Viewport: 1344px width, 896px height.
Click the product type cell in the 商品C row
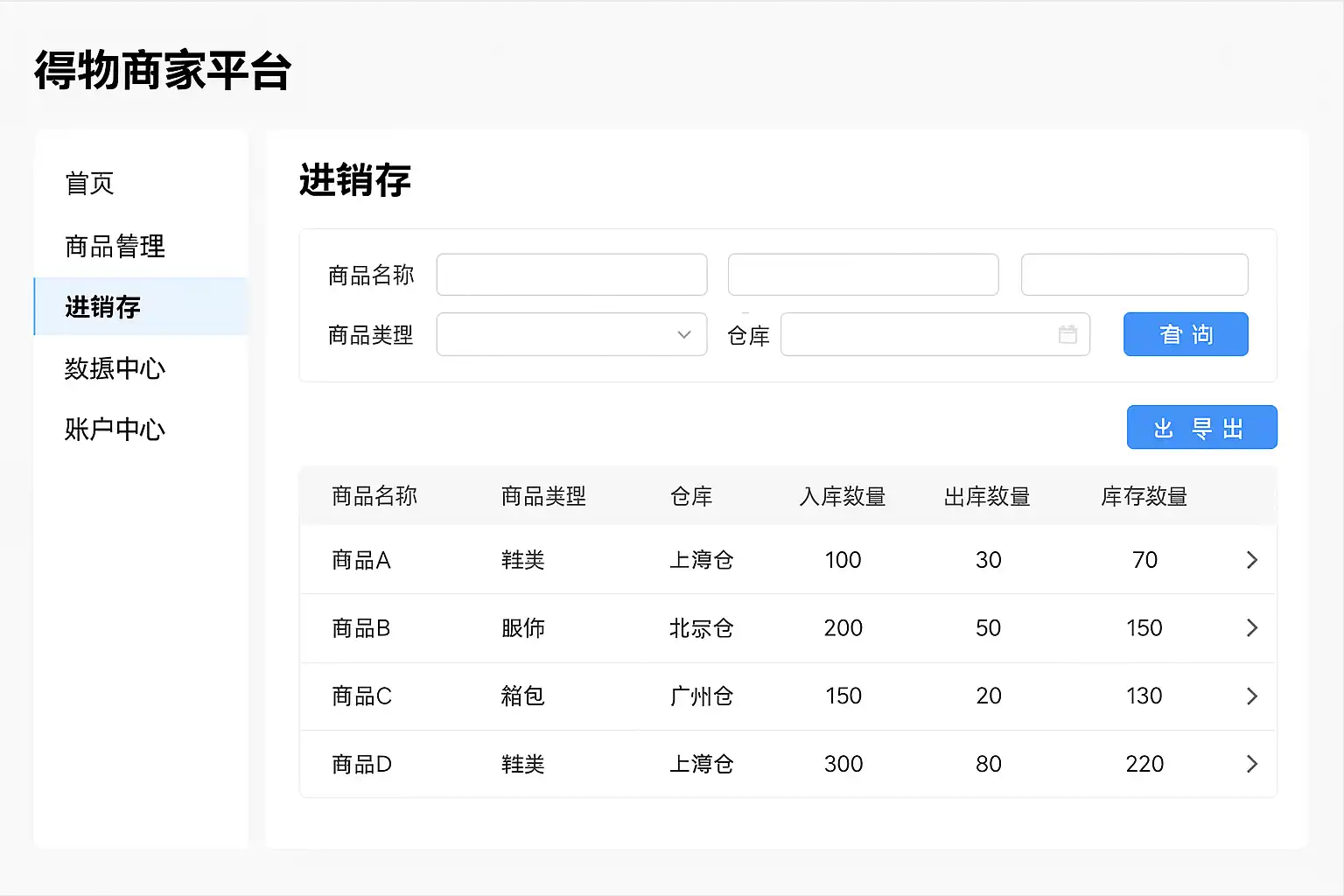tap(523, 696)
